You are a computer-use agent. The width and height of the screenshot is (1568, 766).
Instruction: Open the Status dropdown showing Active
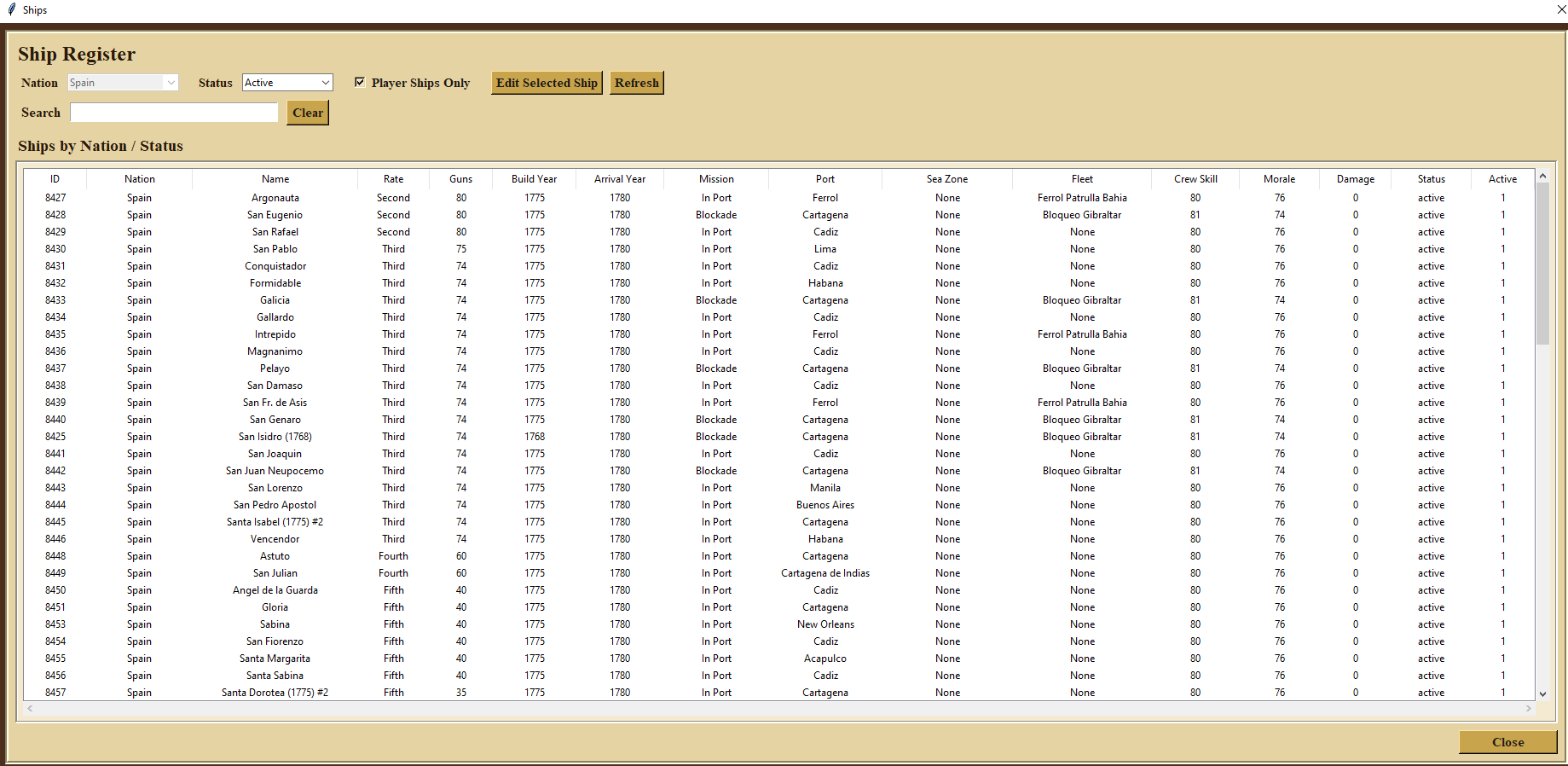coord(287,83)
